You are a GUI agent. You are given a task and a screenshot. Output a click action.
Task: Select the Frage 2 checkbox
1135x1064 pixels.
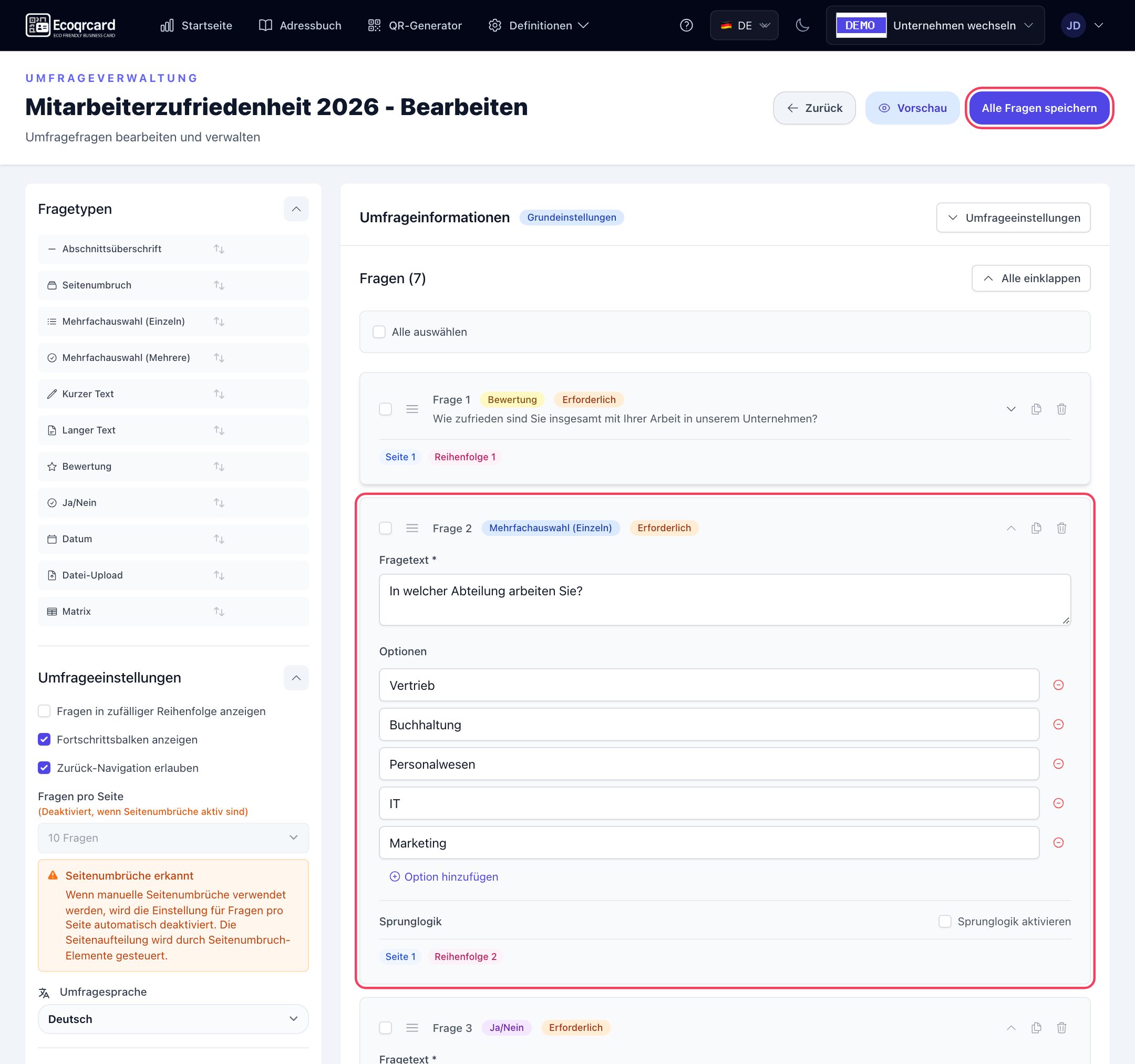coord(385,528)
